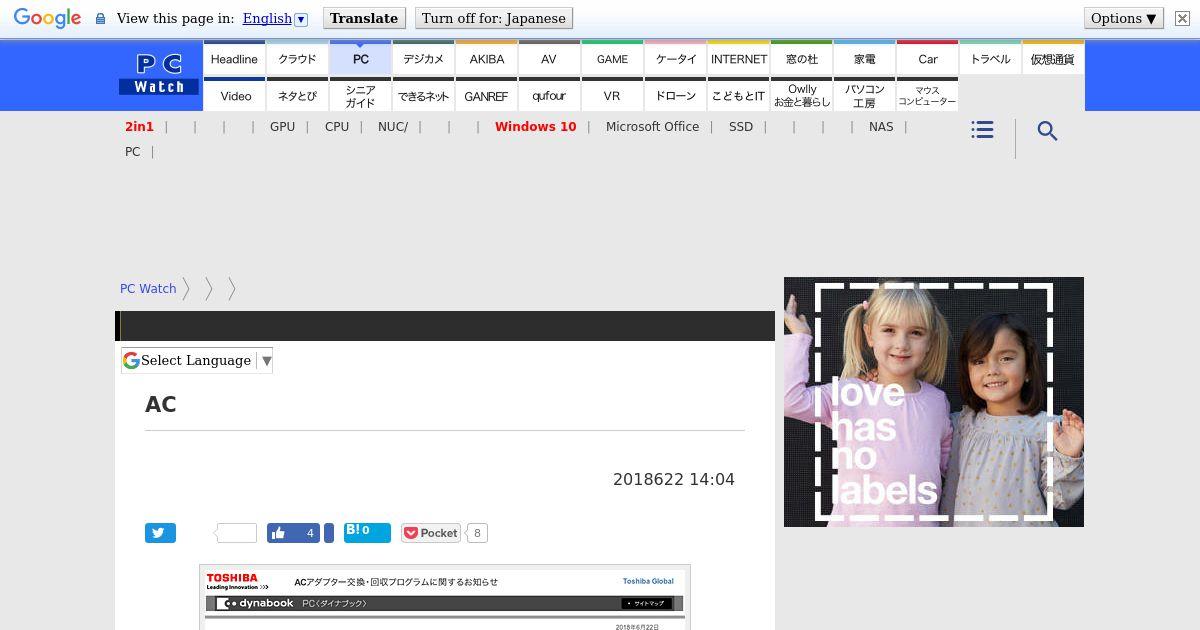The image size is (1200, 630).
Task: Open the Car tab
Action: point(927,59)
